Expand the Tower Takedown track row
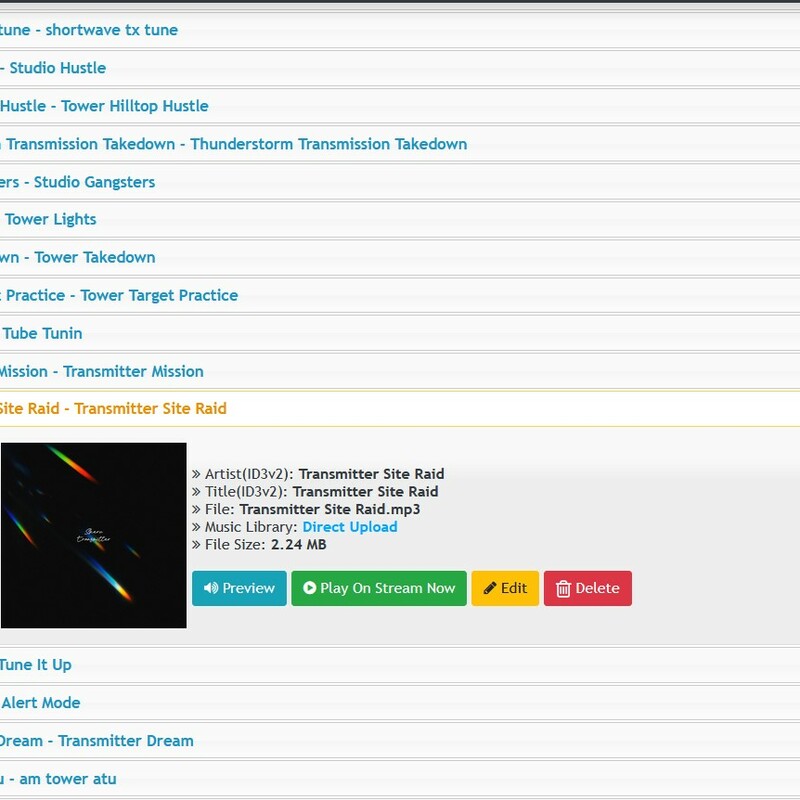The width and height of the screenshot is (800, 800). click(x=400, y=258)
